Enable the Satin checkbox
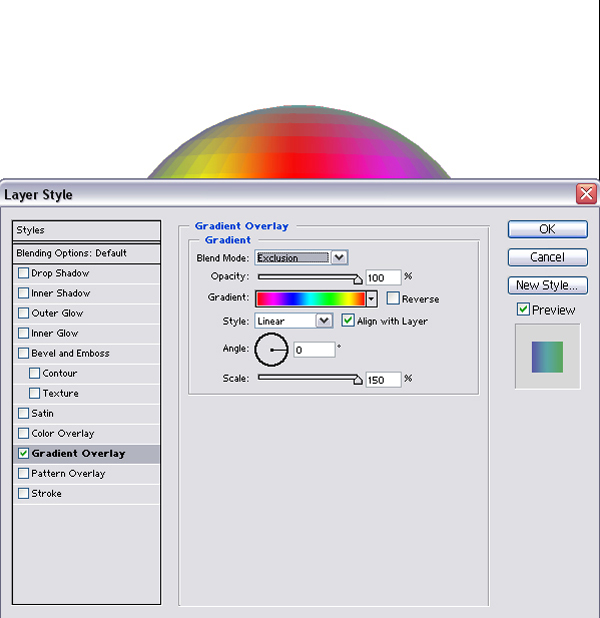This screenshot has width=600, height=618. tap(24, 413)
